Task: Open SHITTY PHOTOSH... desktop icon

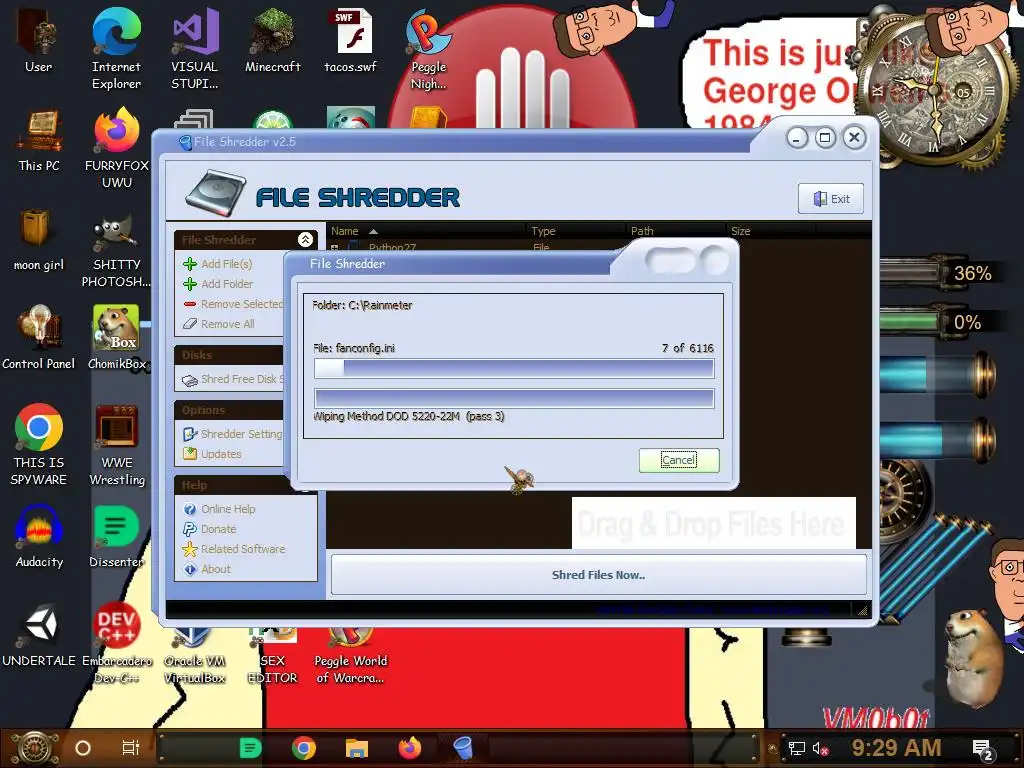Action: 116,252
